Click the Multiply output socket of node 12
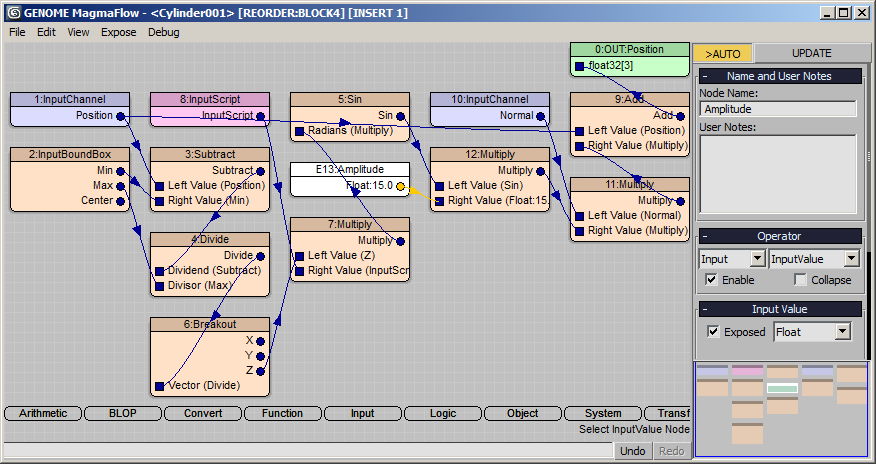This screenshot has width=876, height=464. pyautogui.click(x=540, y=171)
